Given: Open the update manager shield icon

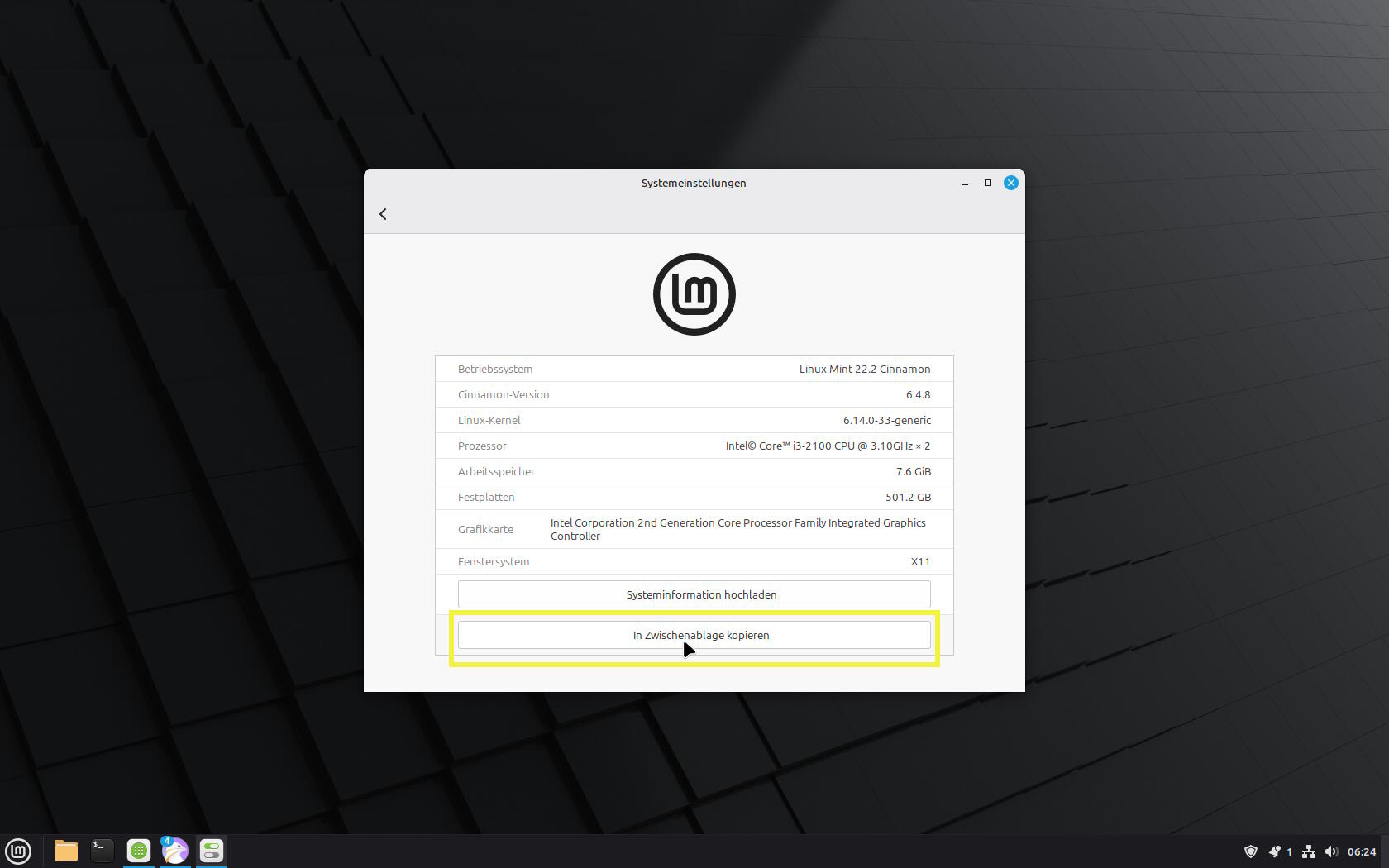Looking at the screenshot, I should point(1251,851).
